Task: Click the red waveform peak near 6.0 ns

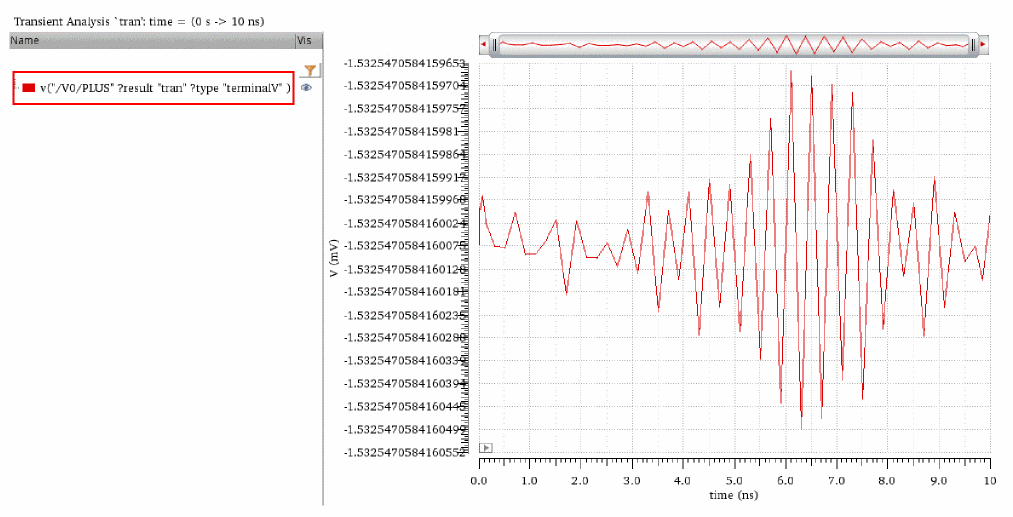Action: tap(791, 72)
